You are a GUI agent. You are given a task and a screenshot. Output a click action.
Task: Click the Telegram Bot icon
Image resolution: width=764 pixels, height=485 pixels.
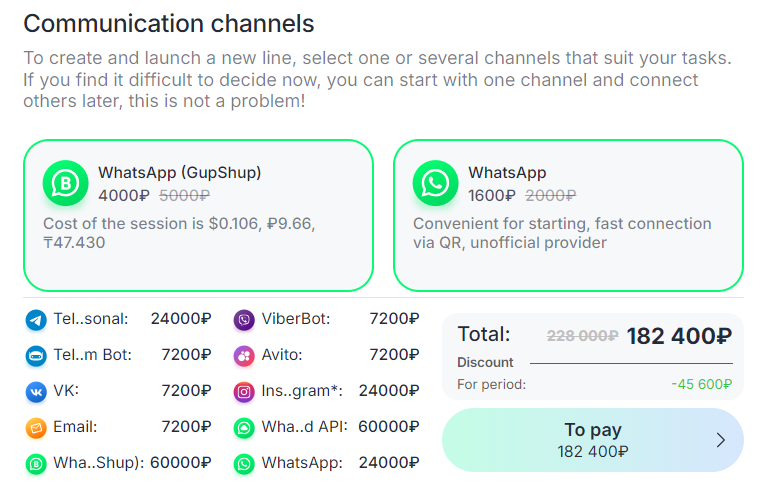(x=36, y=356)
